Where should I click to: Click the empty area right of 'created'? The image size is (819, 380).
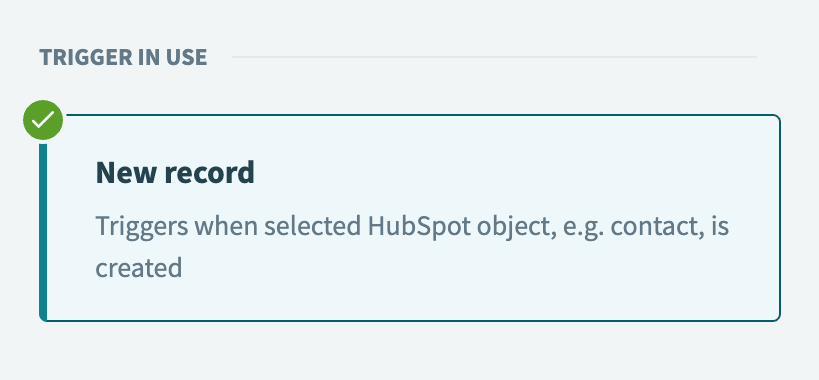click(470, 268)
